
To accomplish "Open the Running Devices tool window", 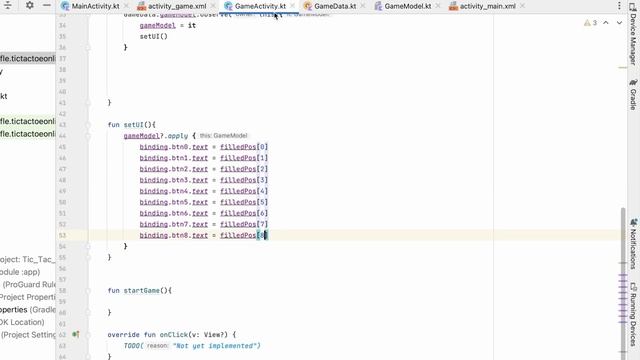I will (633, 314).
